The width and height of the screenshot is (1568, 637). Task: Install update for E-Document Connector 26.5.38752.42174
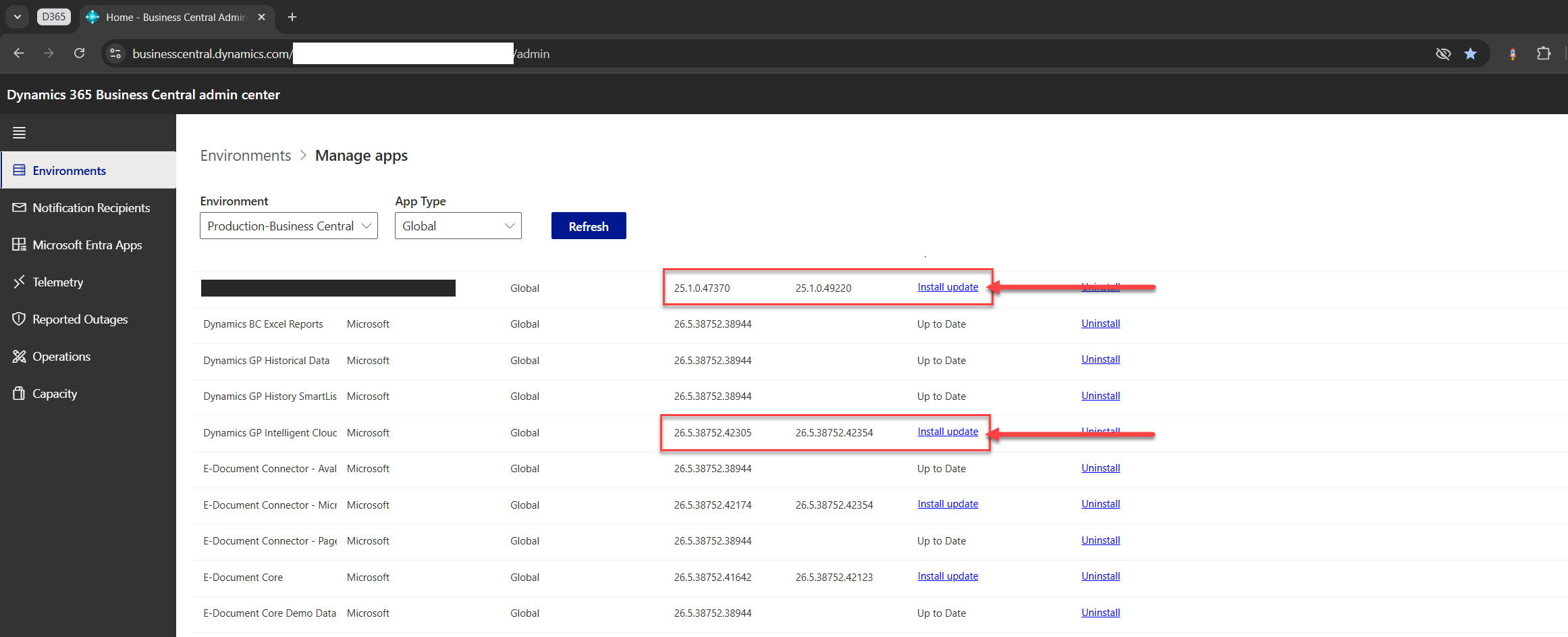tap(948, 504)
